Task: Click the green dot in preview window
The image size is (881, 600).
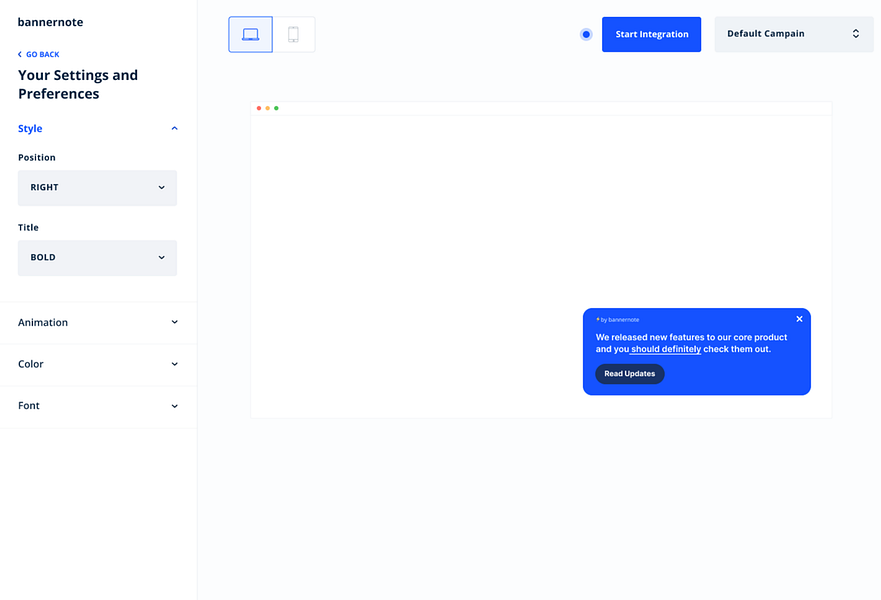Action: pyautogui.click(x=276, y=108)
